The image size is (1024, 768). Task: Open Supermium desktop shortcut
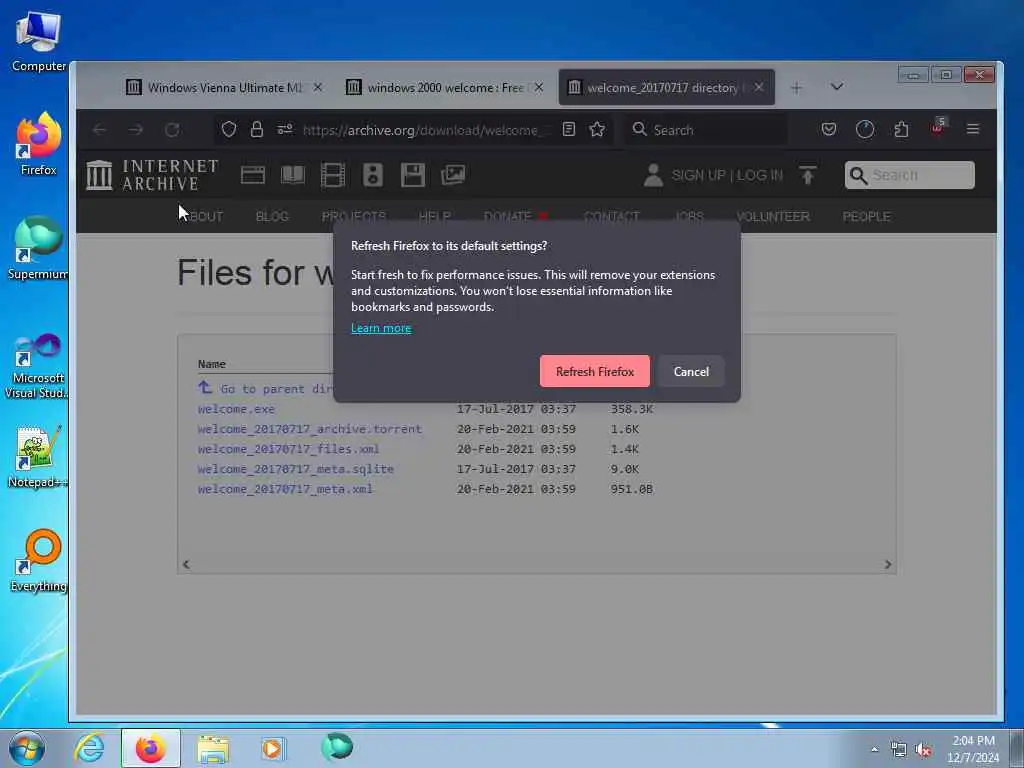38,248
